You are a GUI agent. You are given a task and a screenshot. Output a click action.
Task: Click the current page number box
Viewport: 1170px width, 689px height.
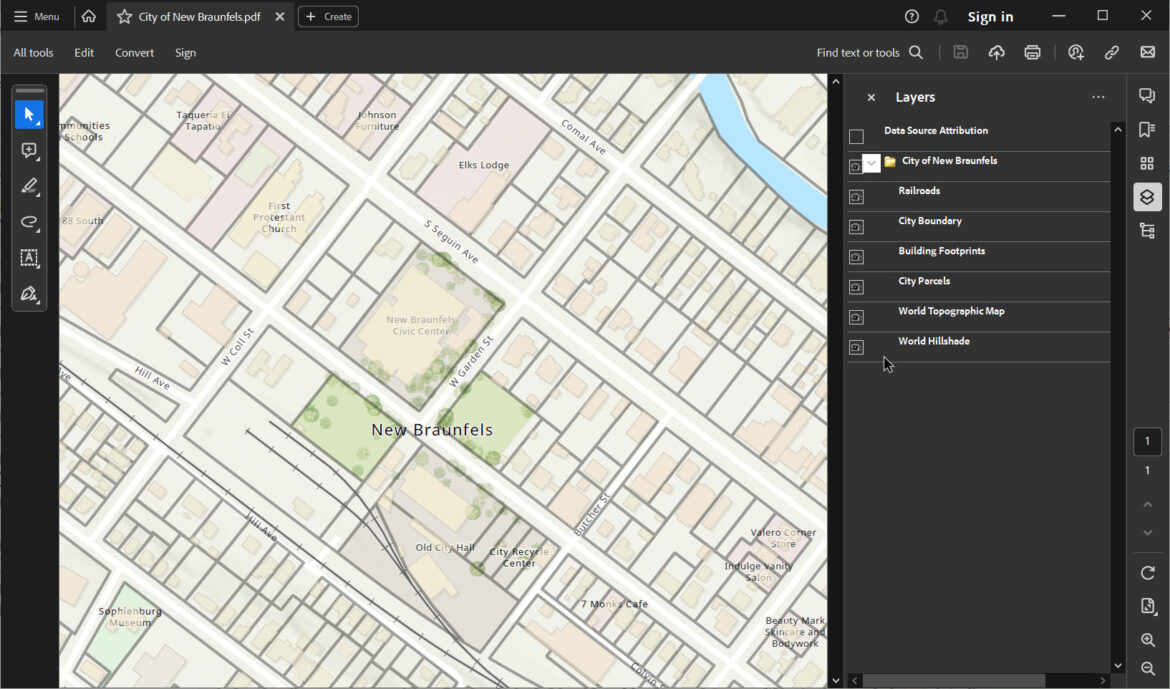[1148, 441]
